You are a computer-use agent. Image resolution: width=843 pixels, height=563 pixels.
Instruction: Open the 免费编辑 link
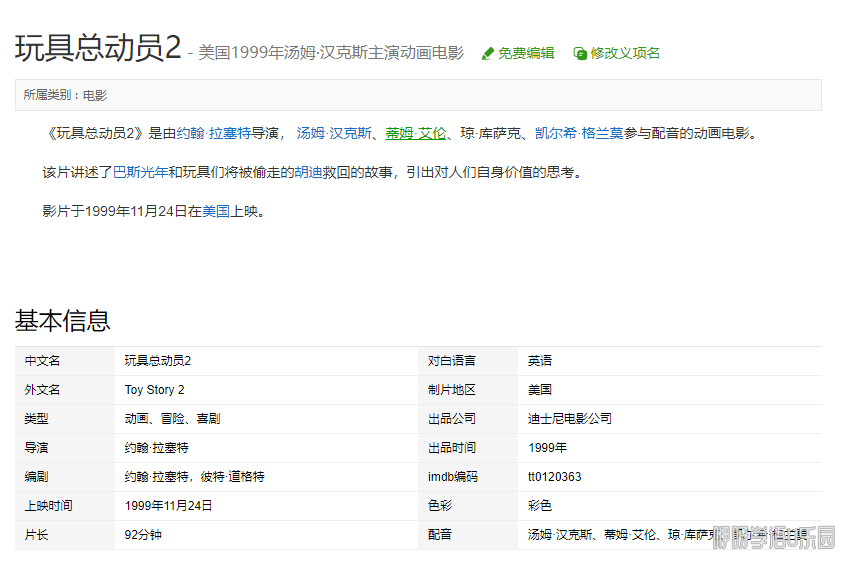click(526, 53)
